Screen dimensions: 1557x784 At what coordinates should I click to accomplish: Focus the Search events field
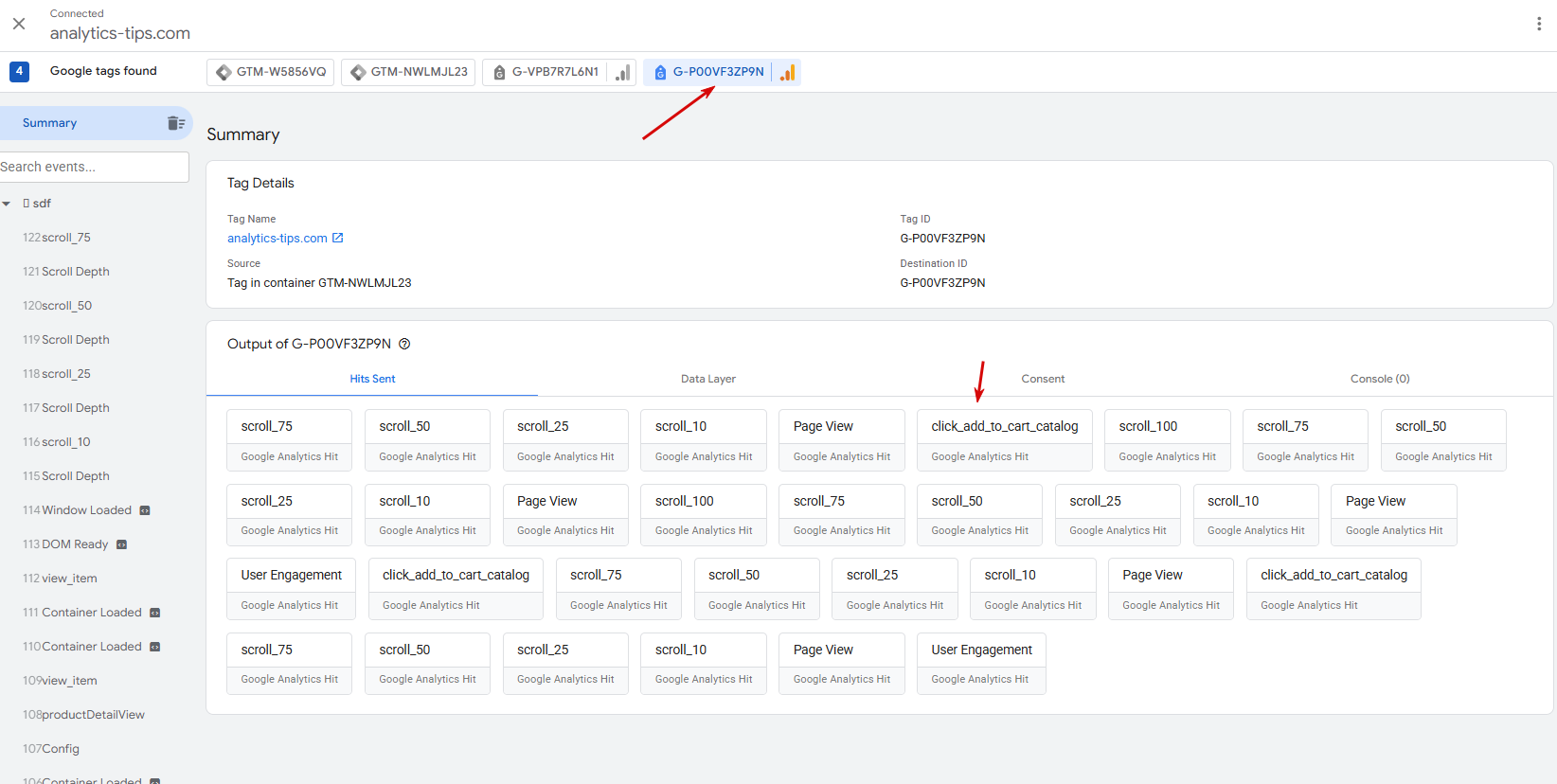95,167
